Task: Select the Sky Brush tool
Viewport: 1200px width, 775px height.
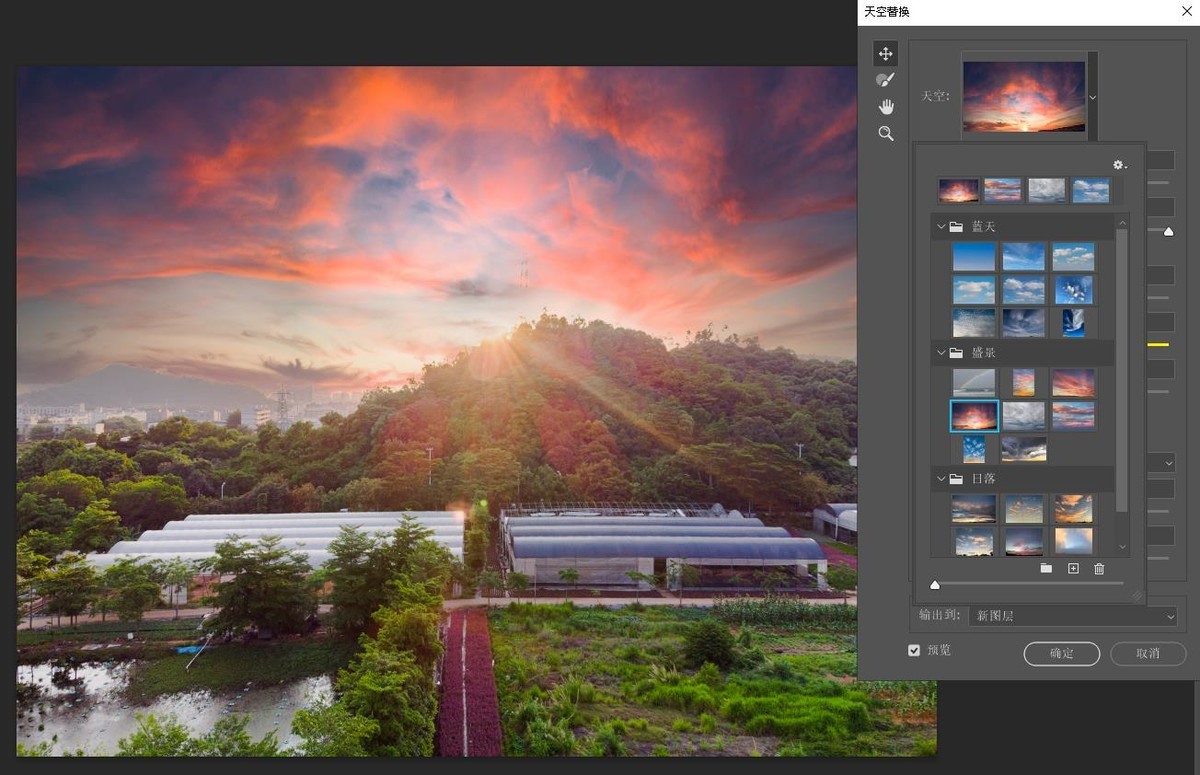Action: coord(885,80)
